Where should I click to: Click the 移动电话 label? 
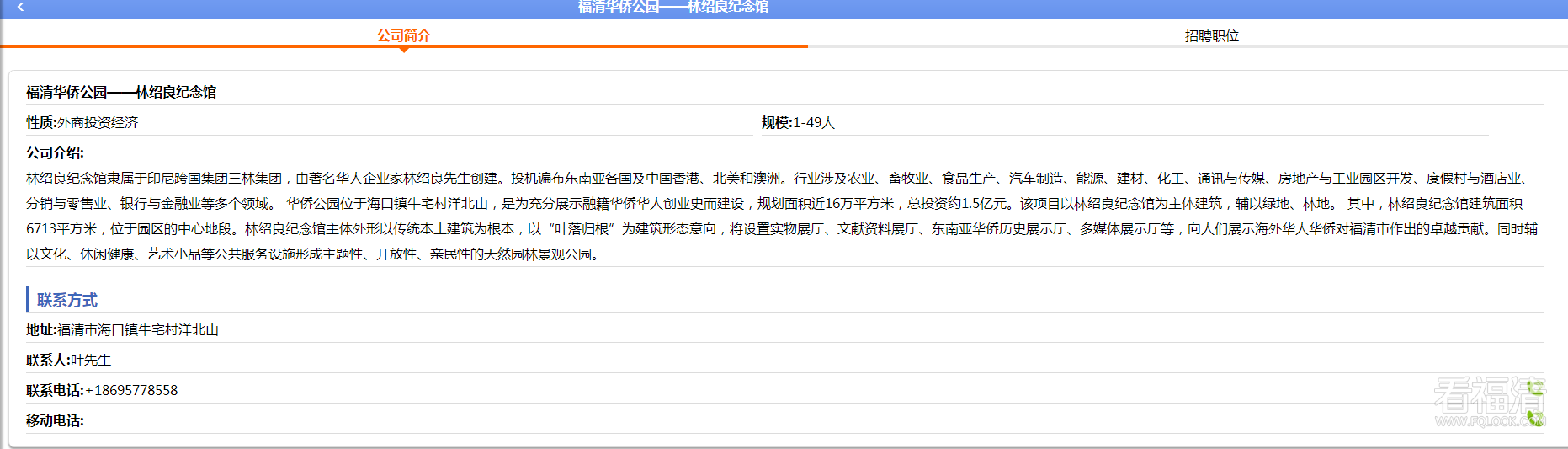(55, 420)
